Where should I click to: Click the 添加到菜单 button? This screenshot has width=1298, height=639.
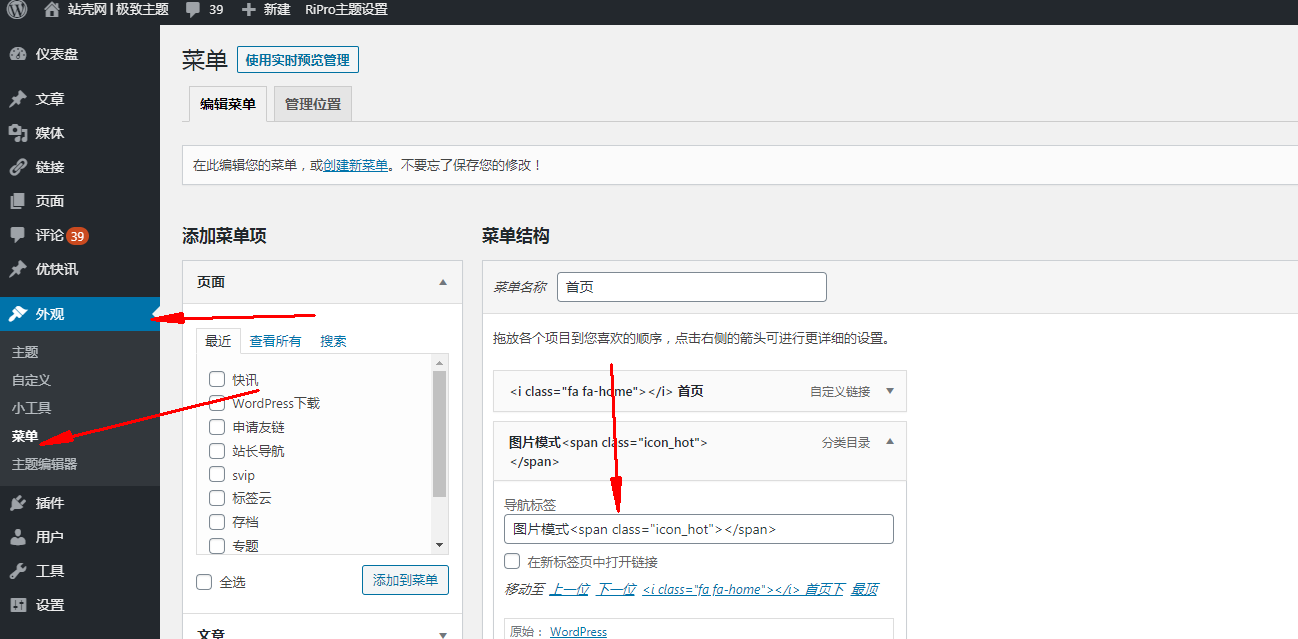pyautogui.click(x=405, y=580)
